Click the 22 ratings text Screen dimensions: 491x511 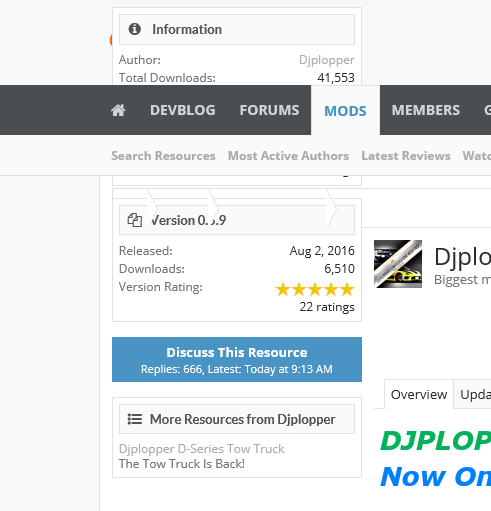point(327,307)
